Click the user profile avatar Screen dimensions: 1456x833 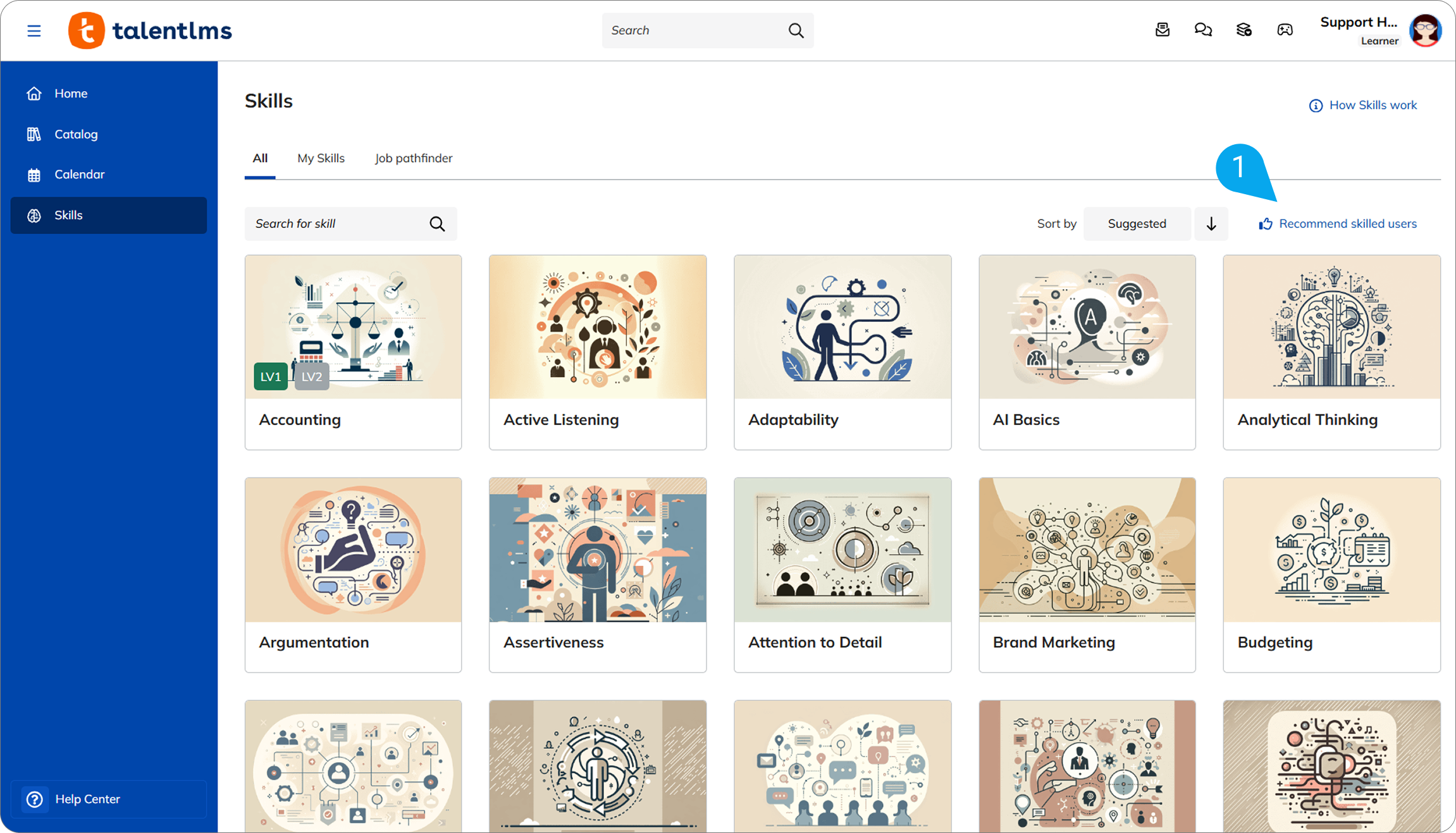click(x=1425, y=30)
